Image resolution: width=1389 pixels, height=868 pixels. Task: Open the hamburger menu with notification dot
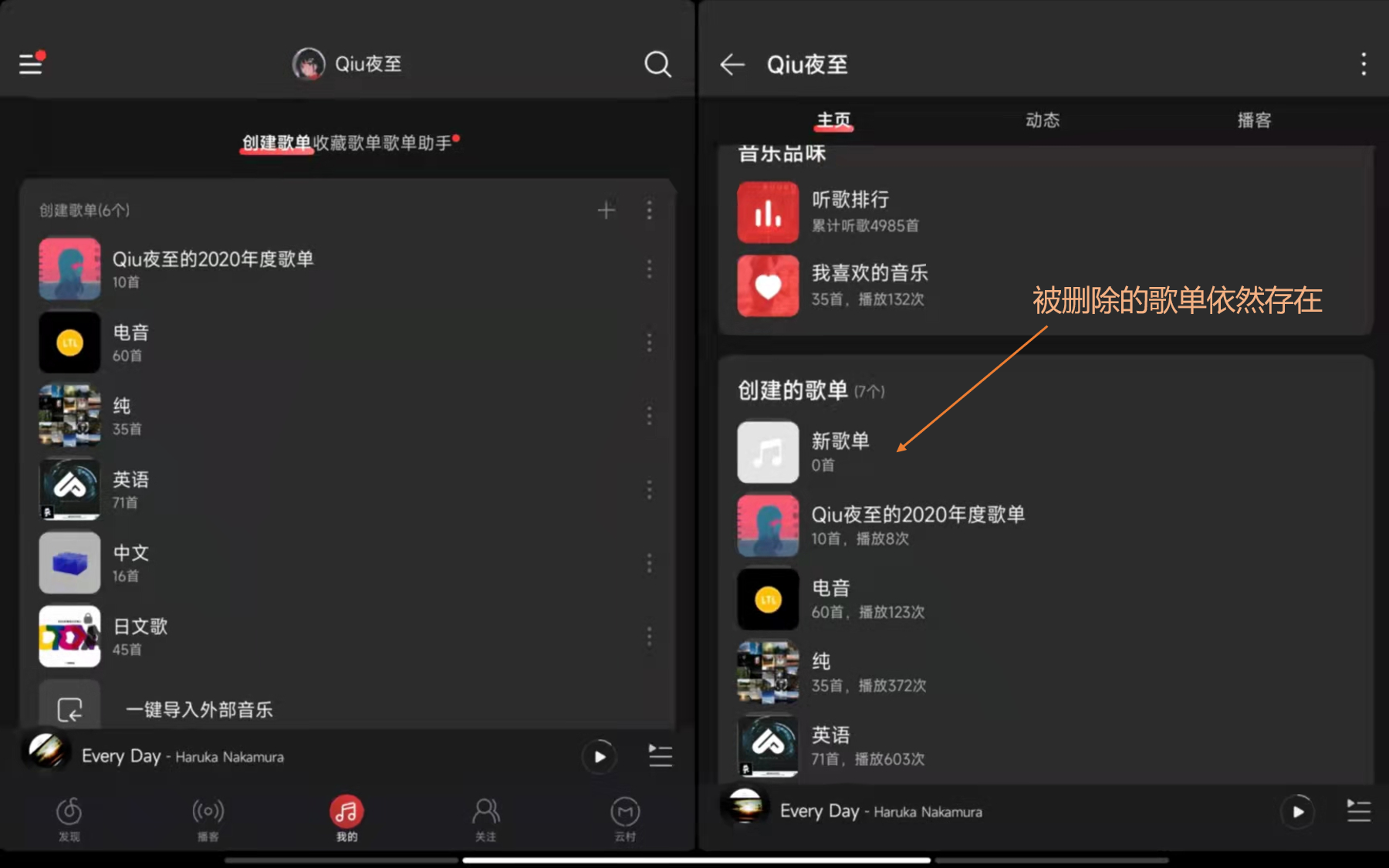[30, 64]
